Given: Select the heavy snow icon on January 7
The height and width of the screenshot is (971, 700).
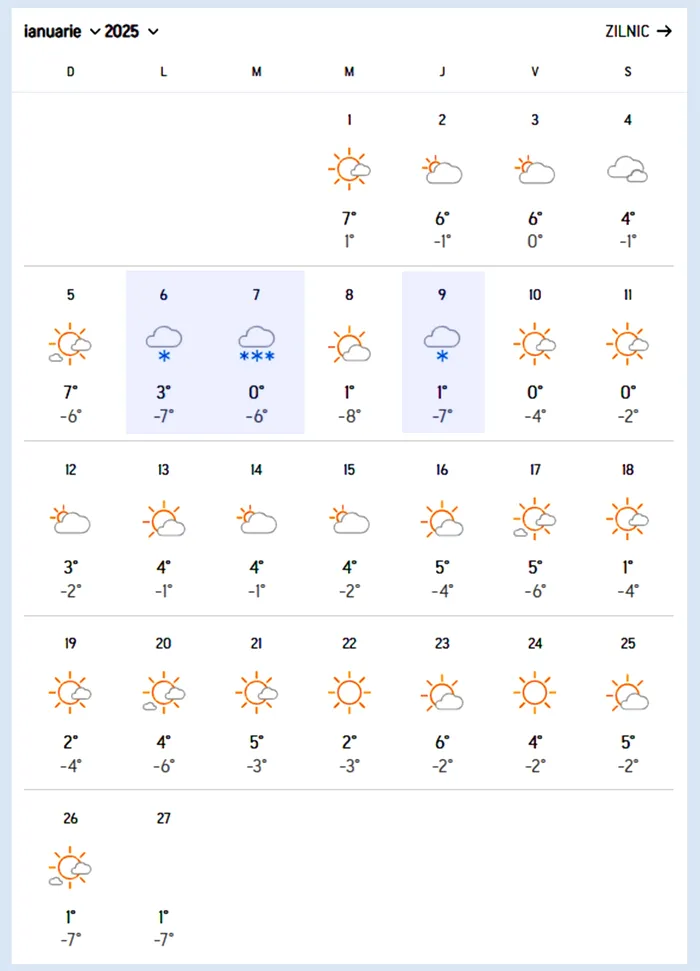Looking at the screenshot, I should [256, 345].
